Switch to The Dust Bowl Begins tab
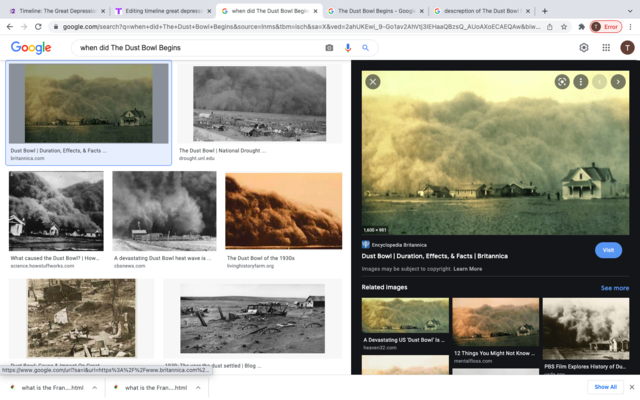Screen dimensions: 640x400 point(376,11)
